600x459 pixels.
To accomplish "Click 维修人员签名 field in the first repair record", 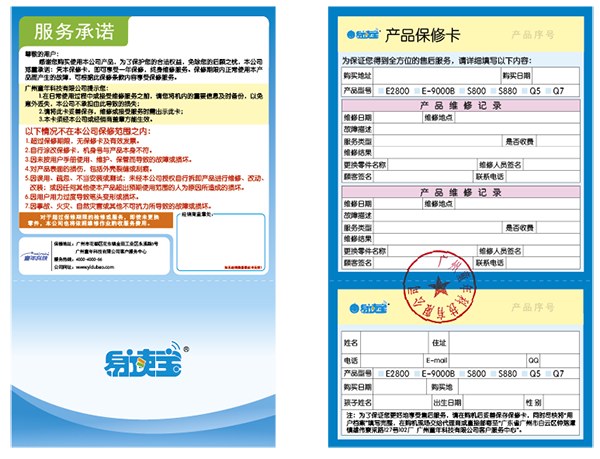I will coord(551,165).
